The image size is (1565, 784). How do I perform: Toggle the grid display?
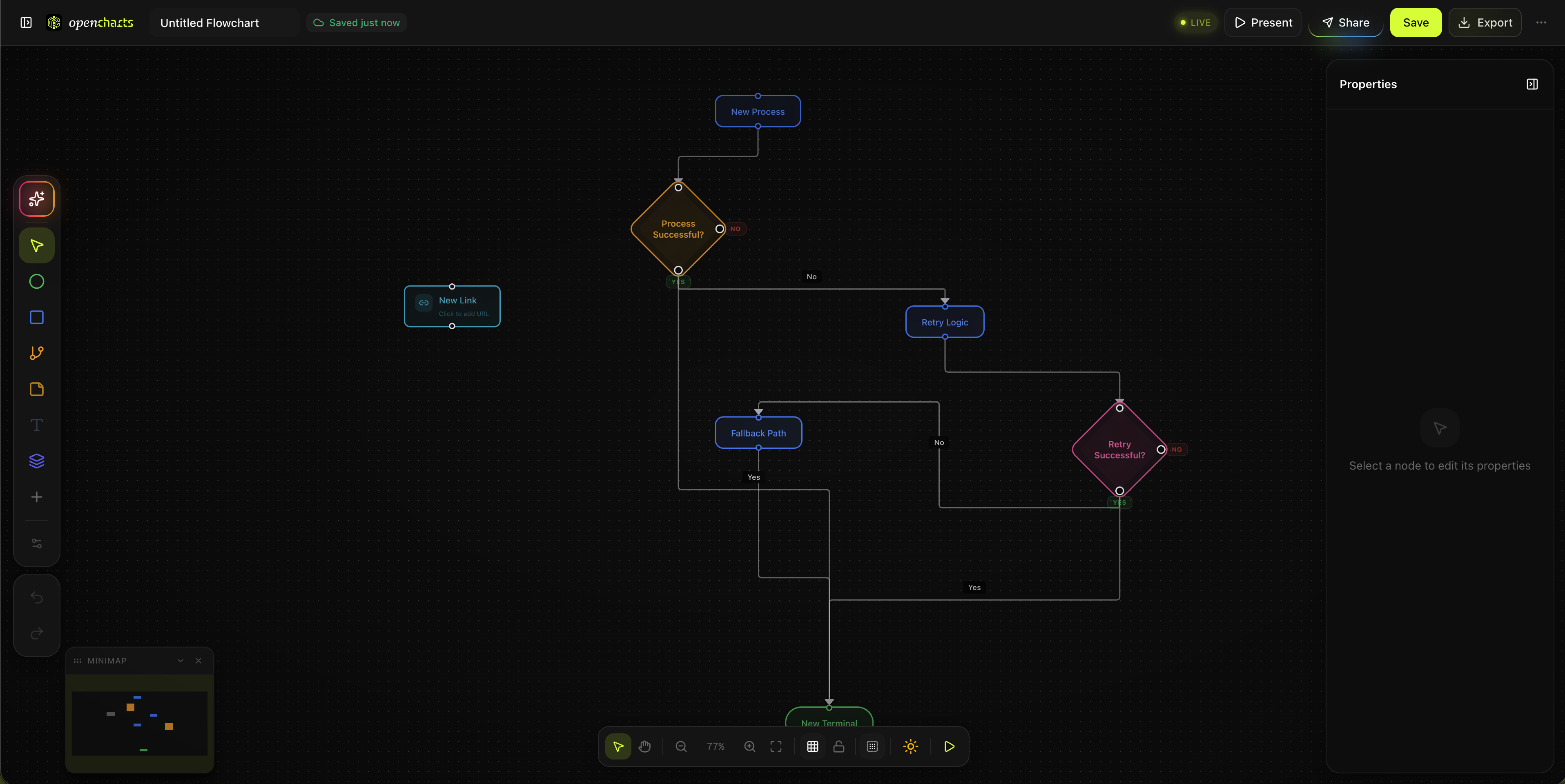pos(812,746)
